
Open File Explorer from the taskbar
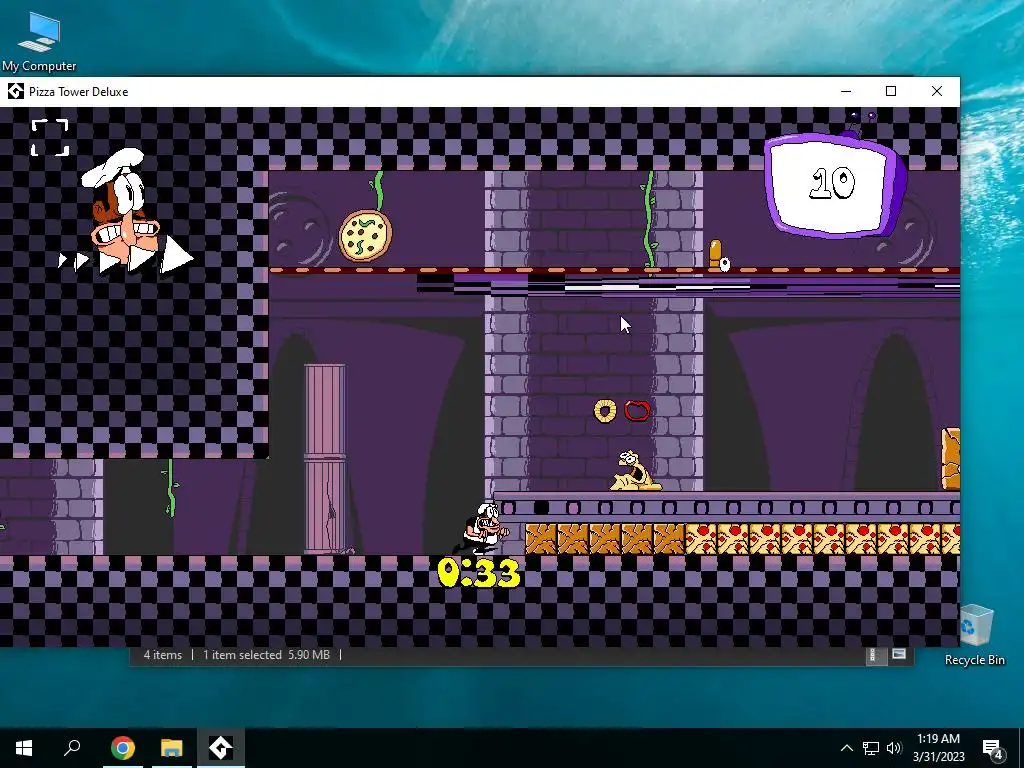(x=172, y=748)
